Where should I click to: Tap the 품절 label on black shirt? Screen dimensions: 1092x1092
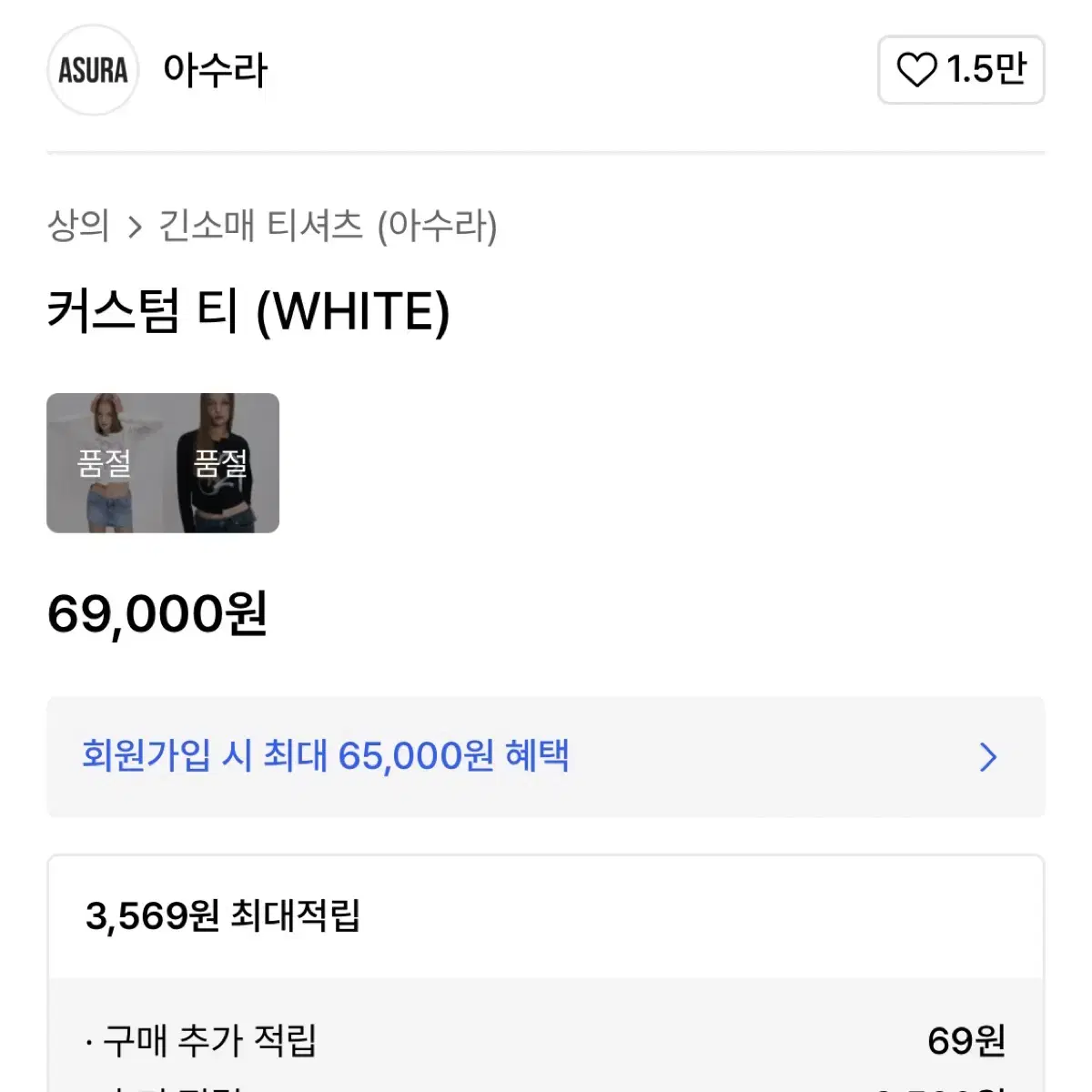[x=221, y=464]
